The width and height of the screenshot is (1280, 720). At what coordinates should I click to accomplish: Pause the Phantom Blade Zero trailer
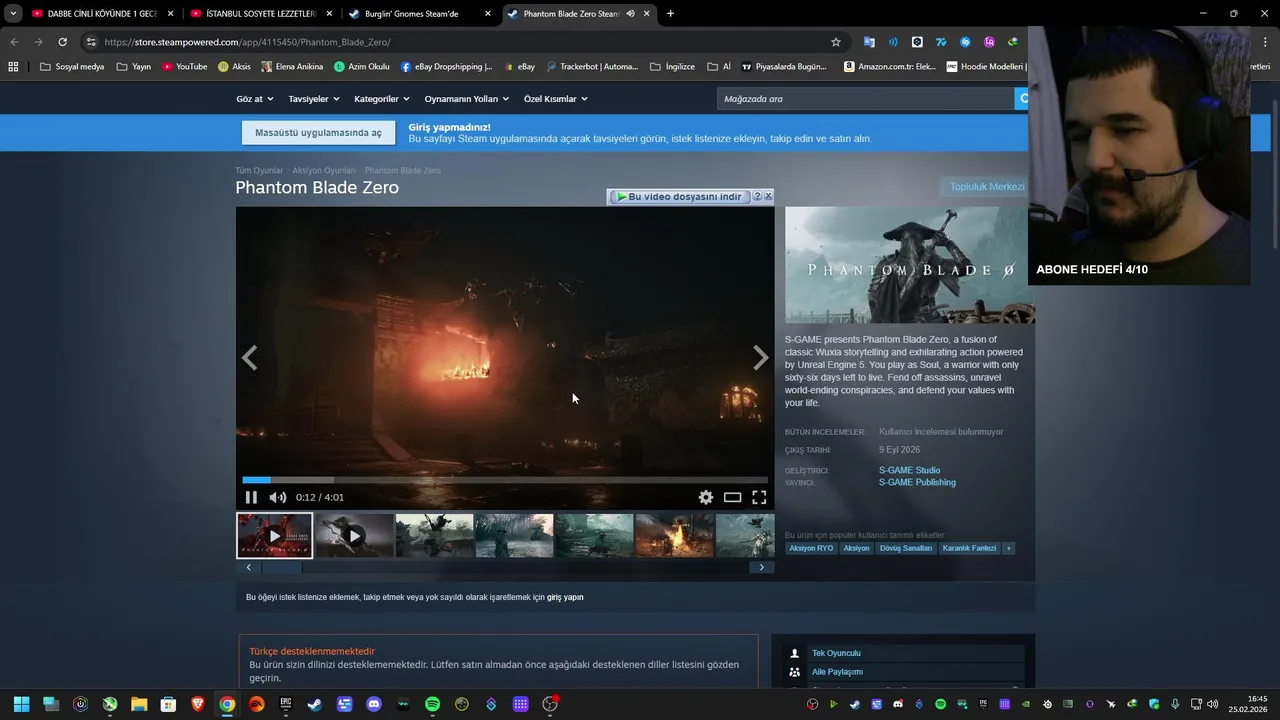(251, 497)
